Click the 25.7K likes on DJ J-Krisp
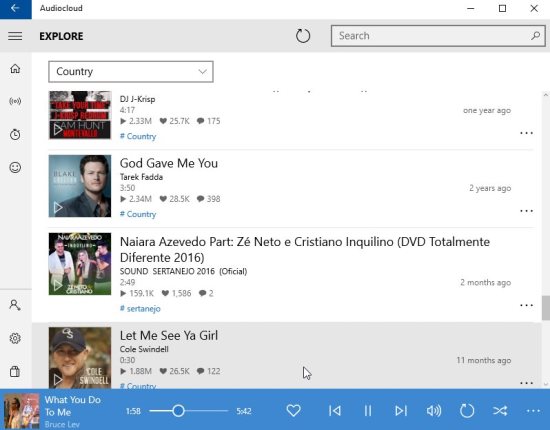Screen dimensions: 550x430 click(x=175, y=121)
